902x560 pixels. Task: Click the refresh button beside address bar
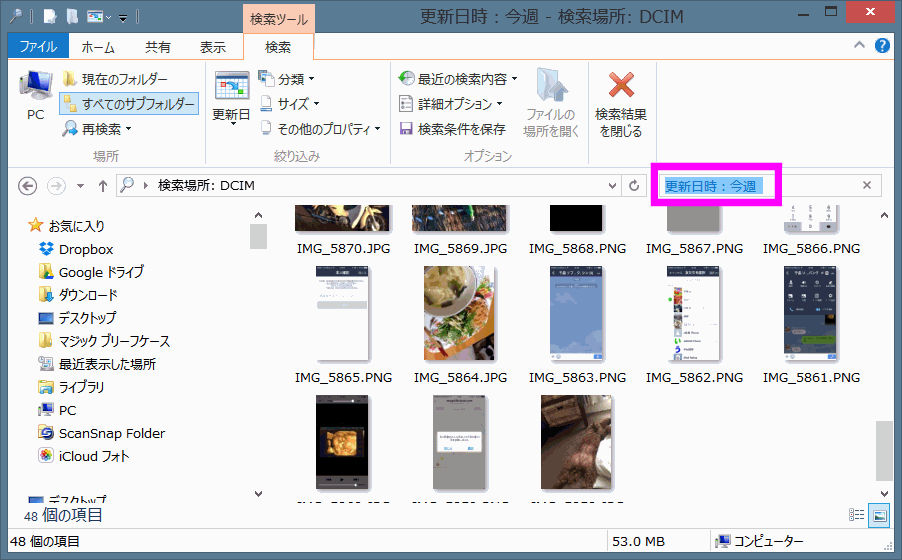634,186
